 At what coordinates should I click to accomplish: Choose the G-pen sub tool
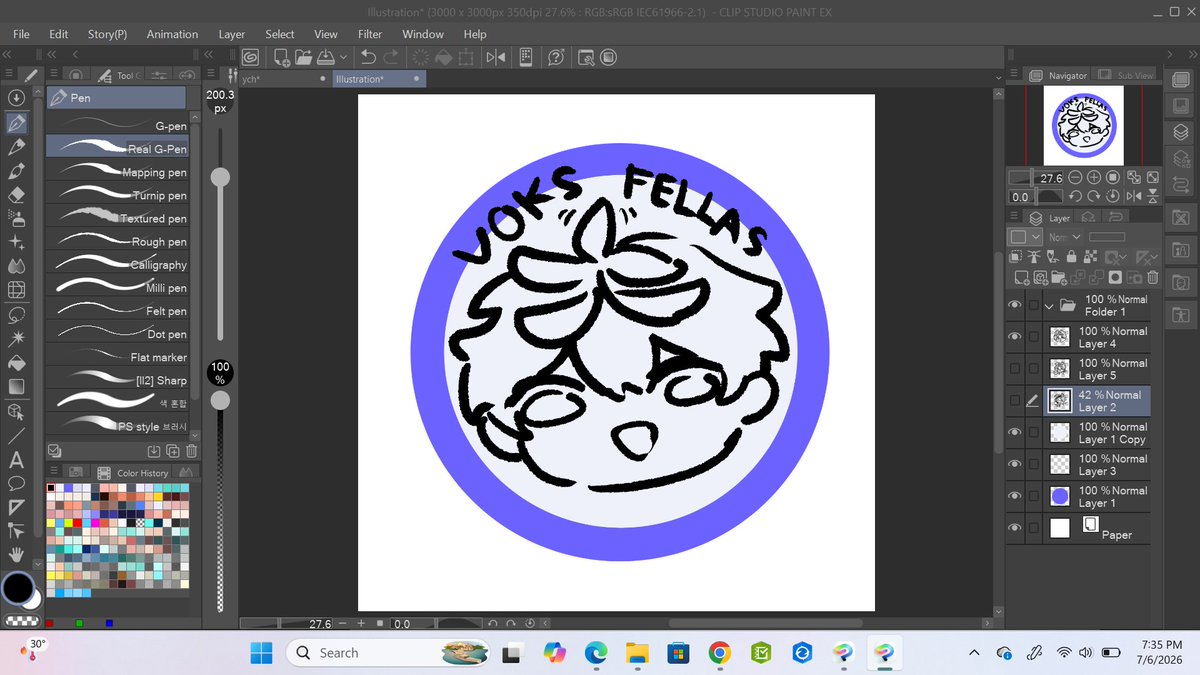click(120, 126)
